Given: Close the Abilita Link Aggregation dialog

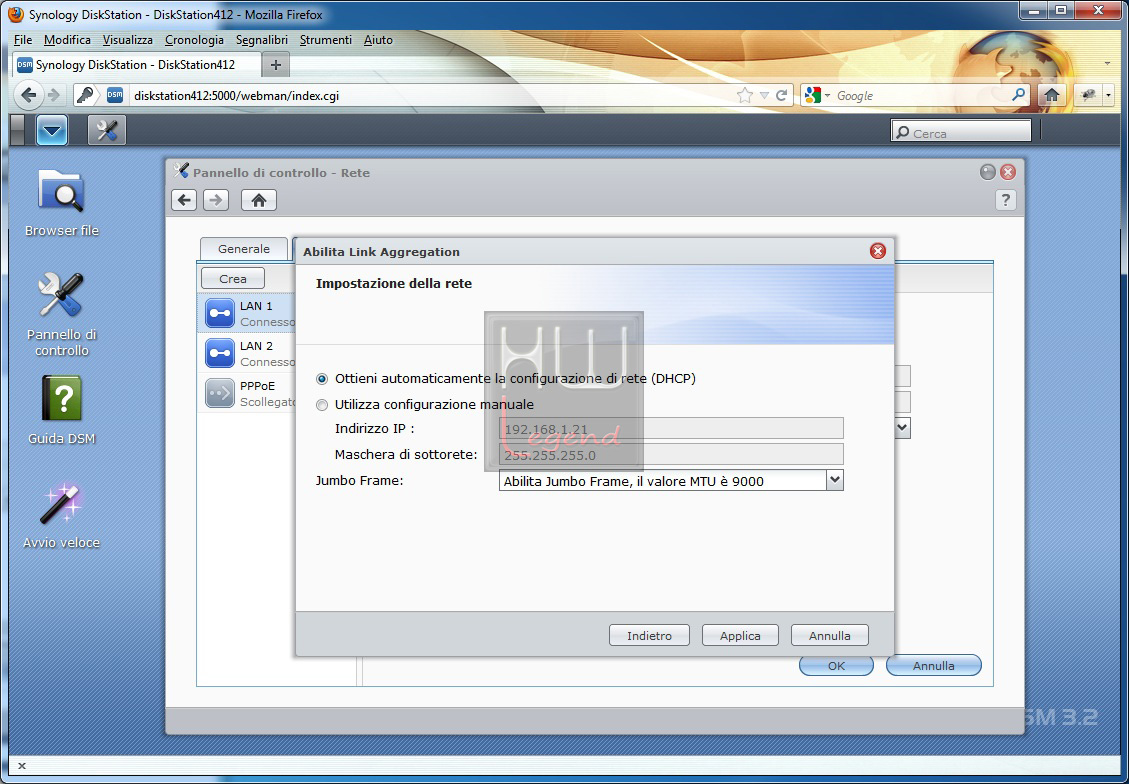Looking at the screenshot, I should (x=878, y=251).
